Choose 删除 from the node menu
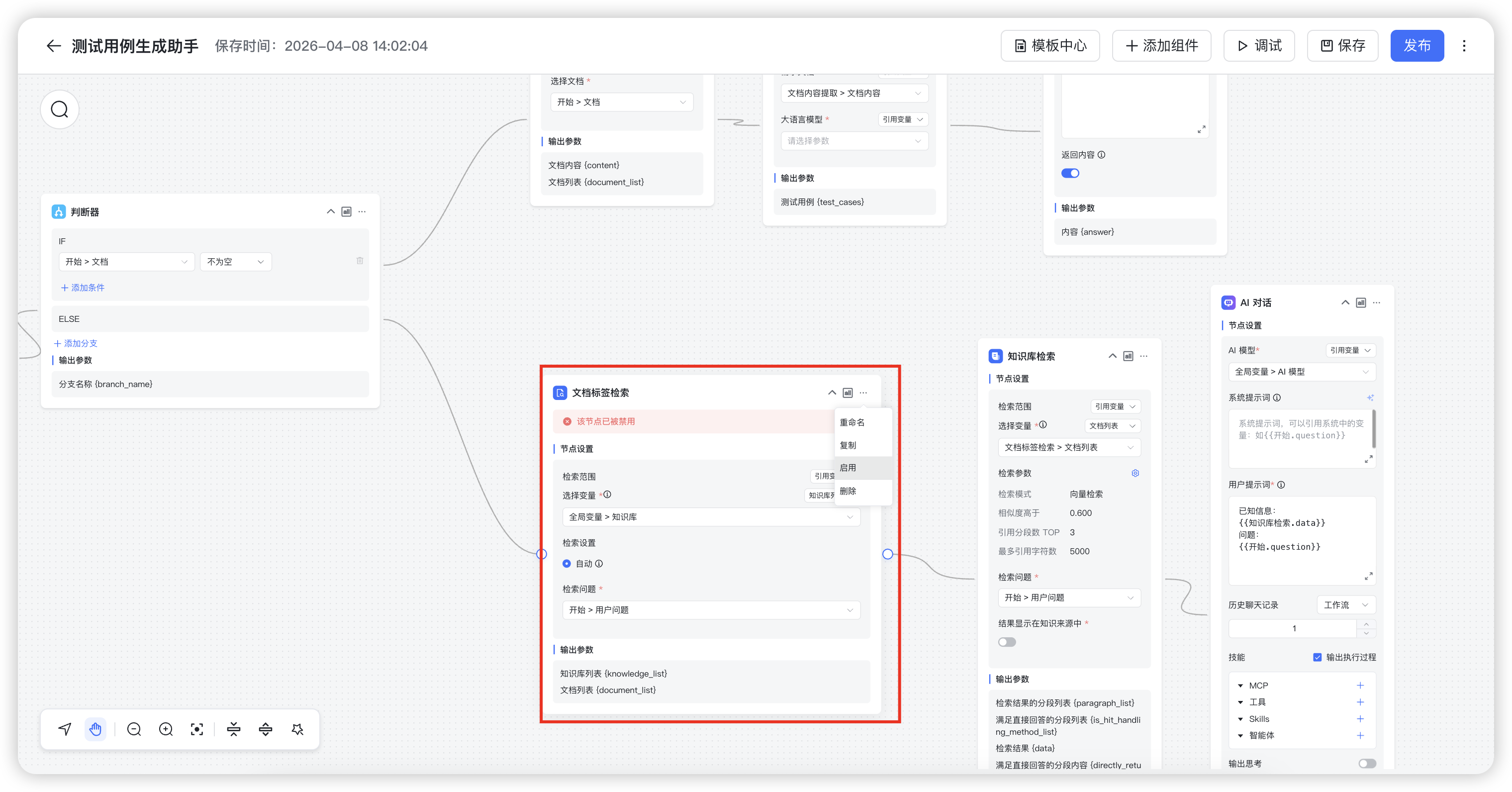Image resolution: width=1512 pixels, height=792 pixels. coord(863,491)
